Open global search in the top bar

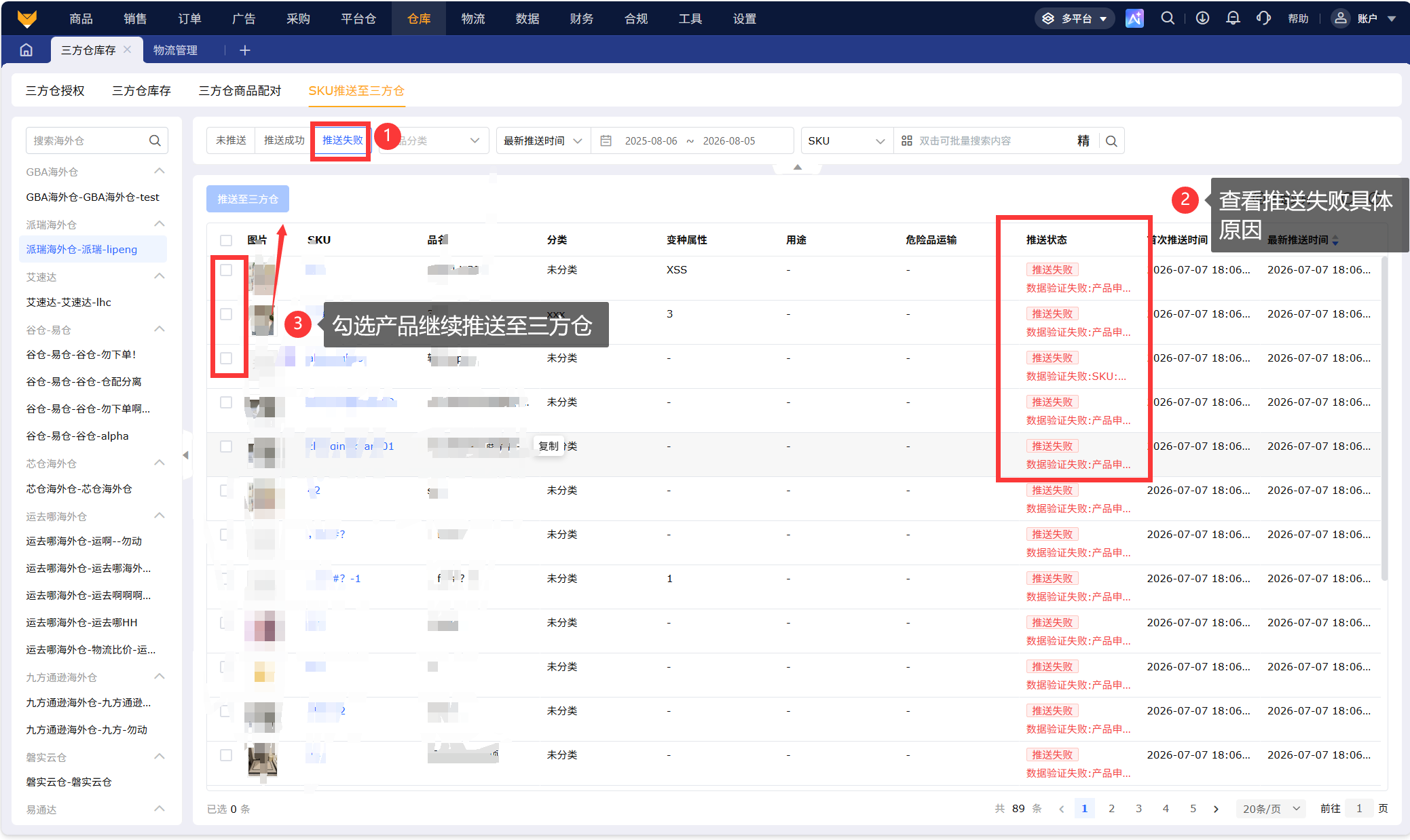click(1168, 18)
